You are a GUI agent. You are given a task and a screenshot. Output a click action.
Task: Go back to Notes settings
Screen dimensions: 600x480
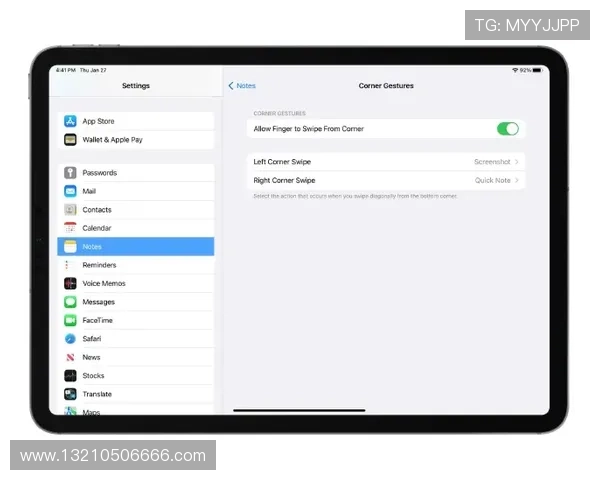[242, 86]
